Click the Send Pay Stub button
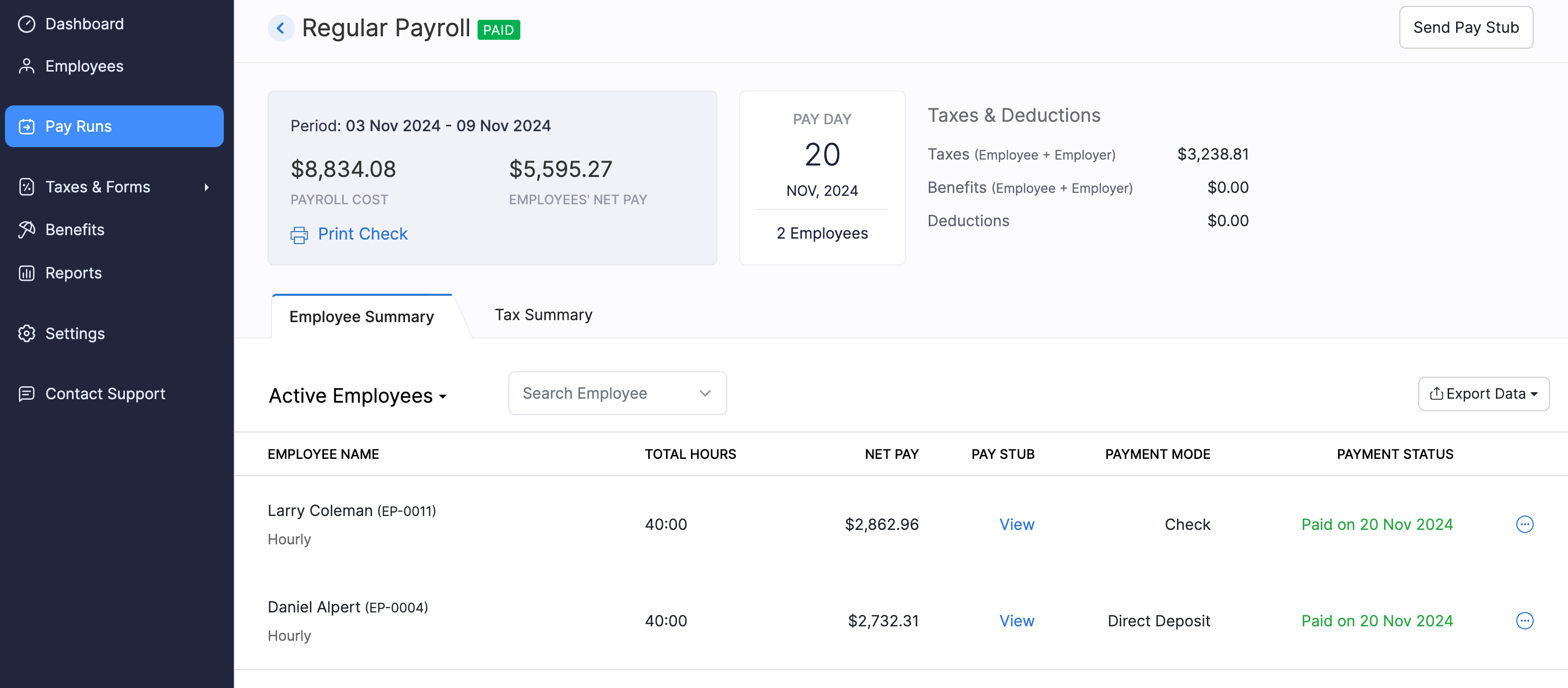This screenshot has width=1568, height=688. (1466, 27)
